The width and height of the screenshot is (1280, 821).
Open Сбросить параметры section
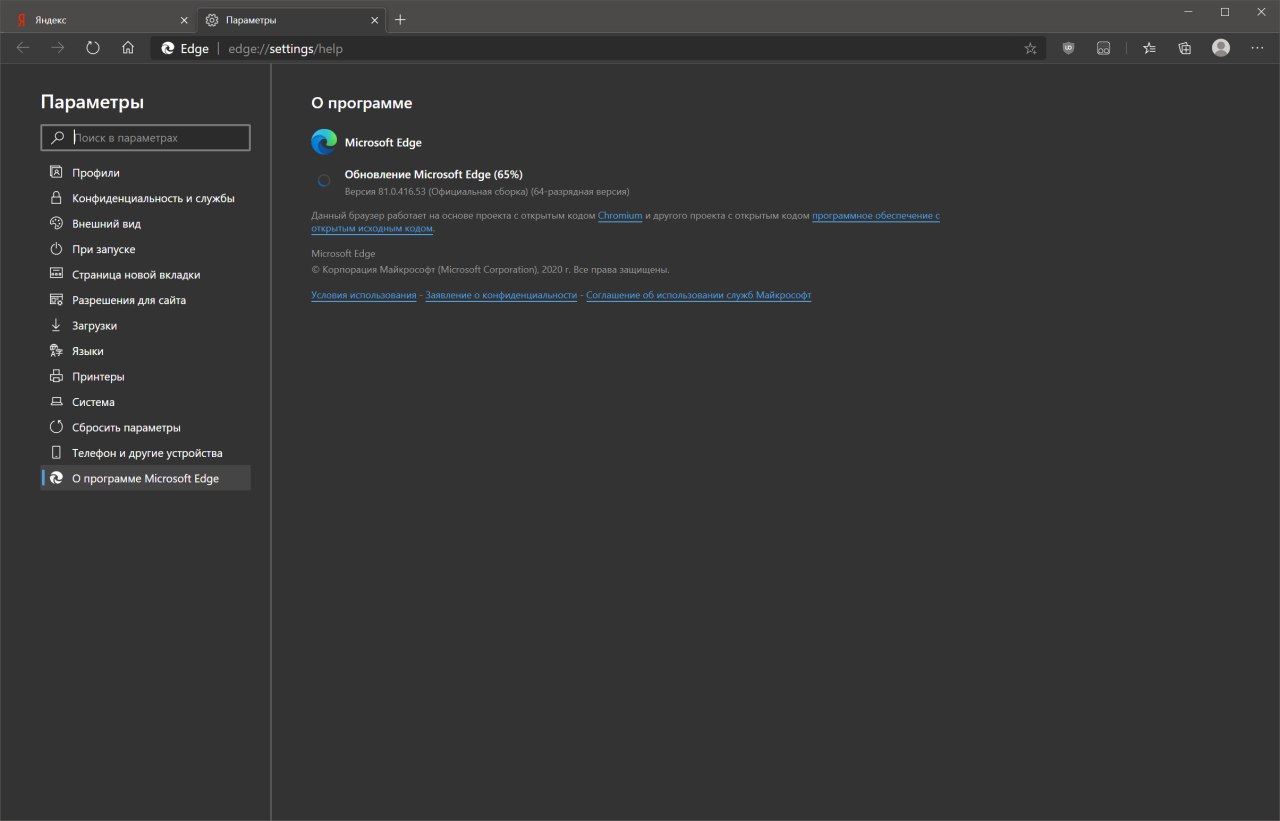[x=146, y=428]
